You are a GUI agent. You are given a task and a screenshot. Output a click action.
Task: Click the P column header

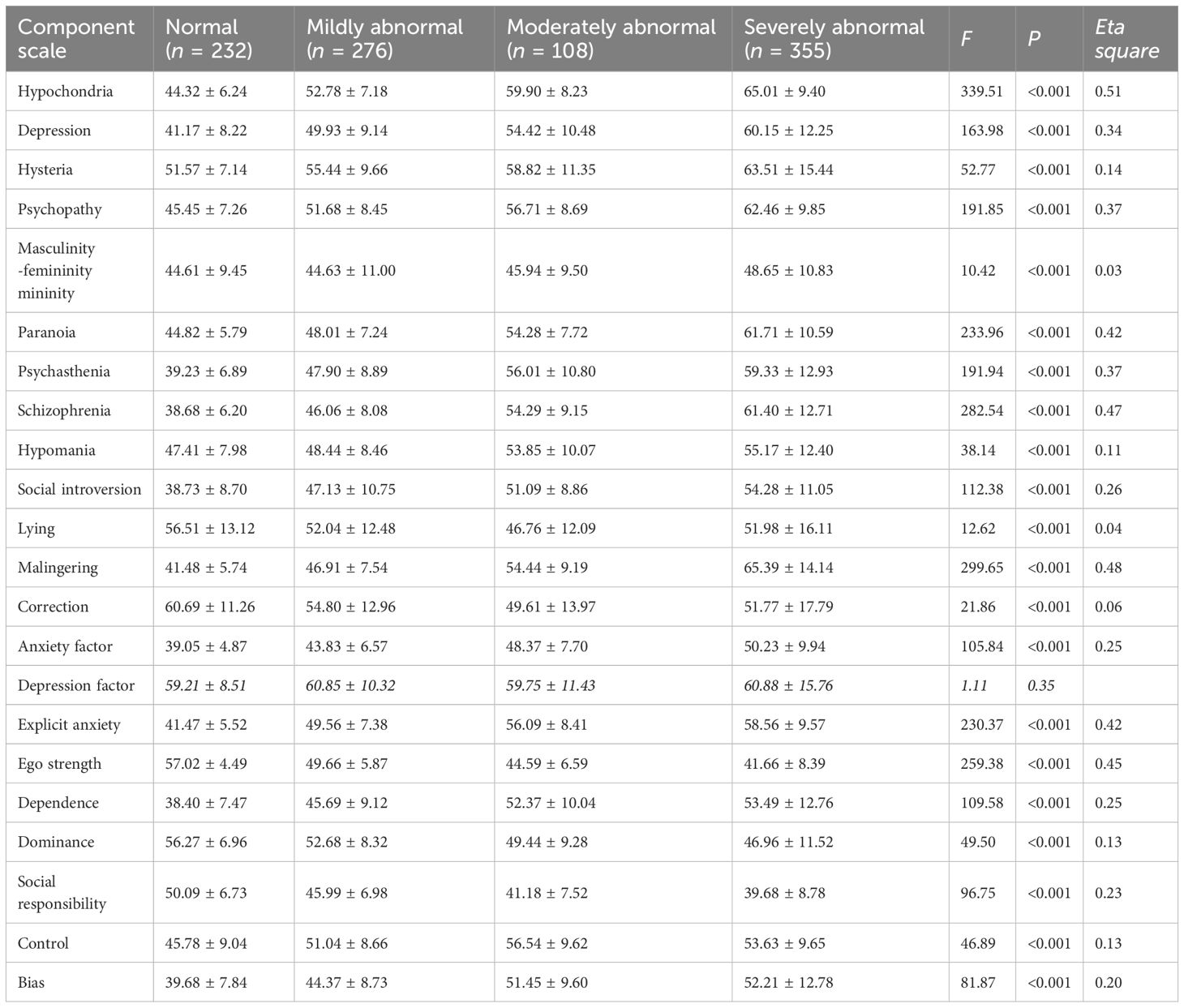(x=1034, y=38)
